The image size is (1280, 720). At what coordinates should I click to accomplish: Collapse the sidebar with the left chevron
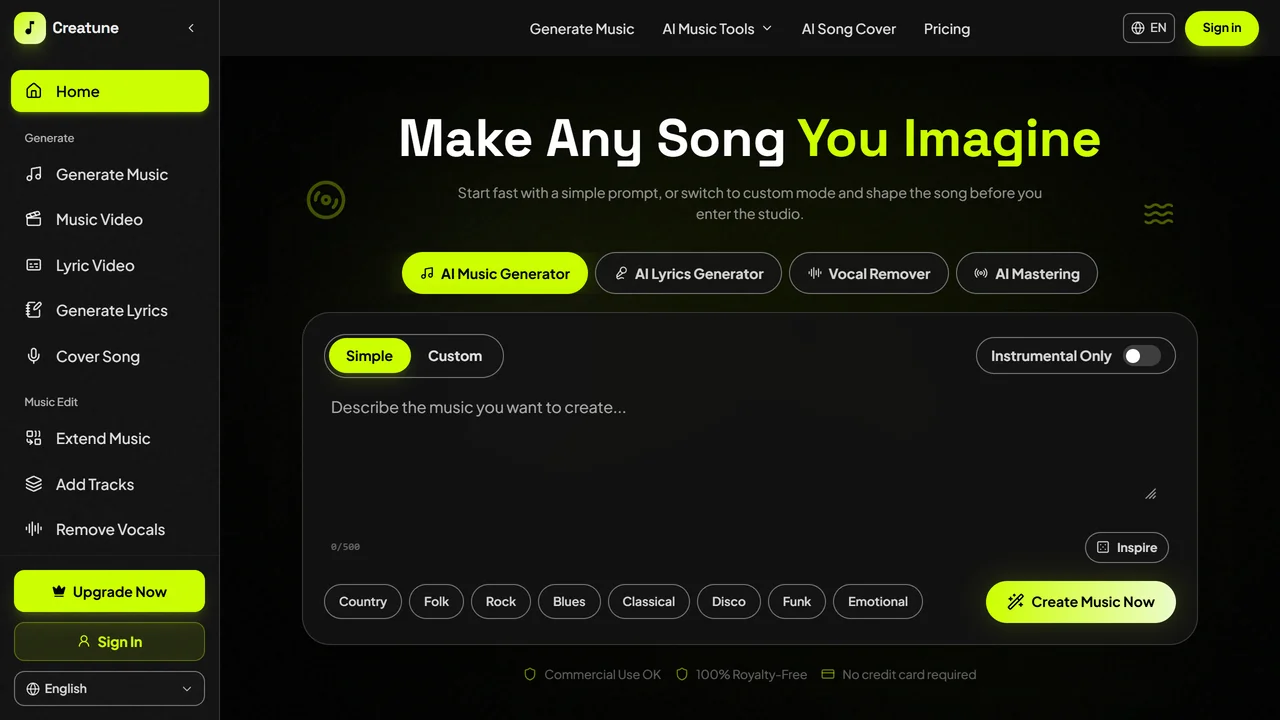tap(191, 28)
